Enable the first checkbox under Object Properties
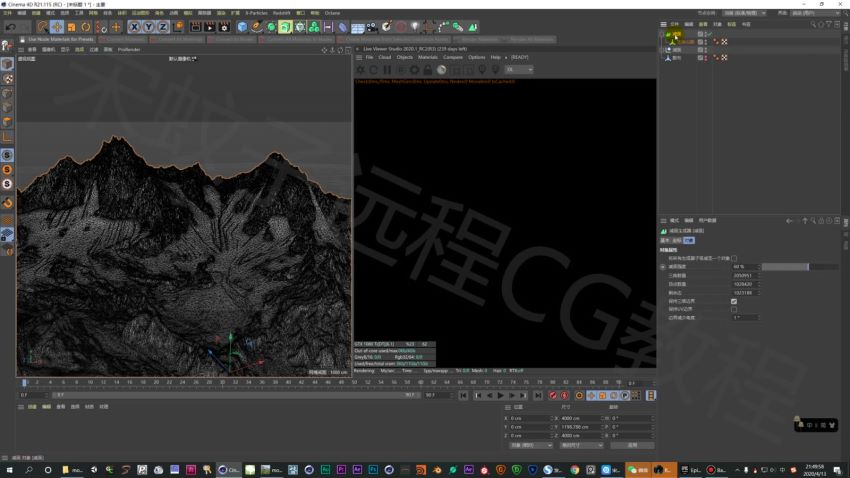Screen dimensions: 850x478 pos(734,259)
